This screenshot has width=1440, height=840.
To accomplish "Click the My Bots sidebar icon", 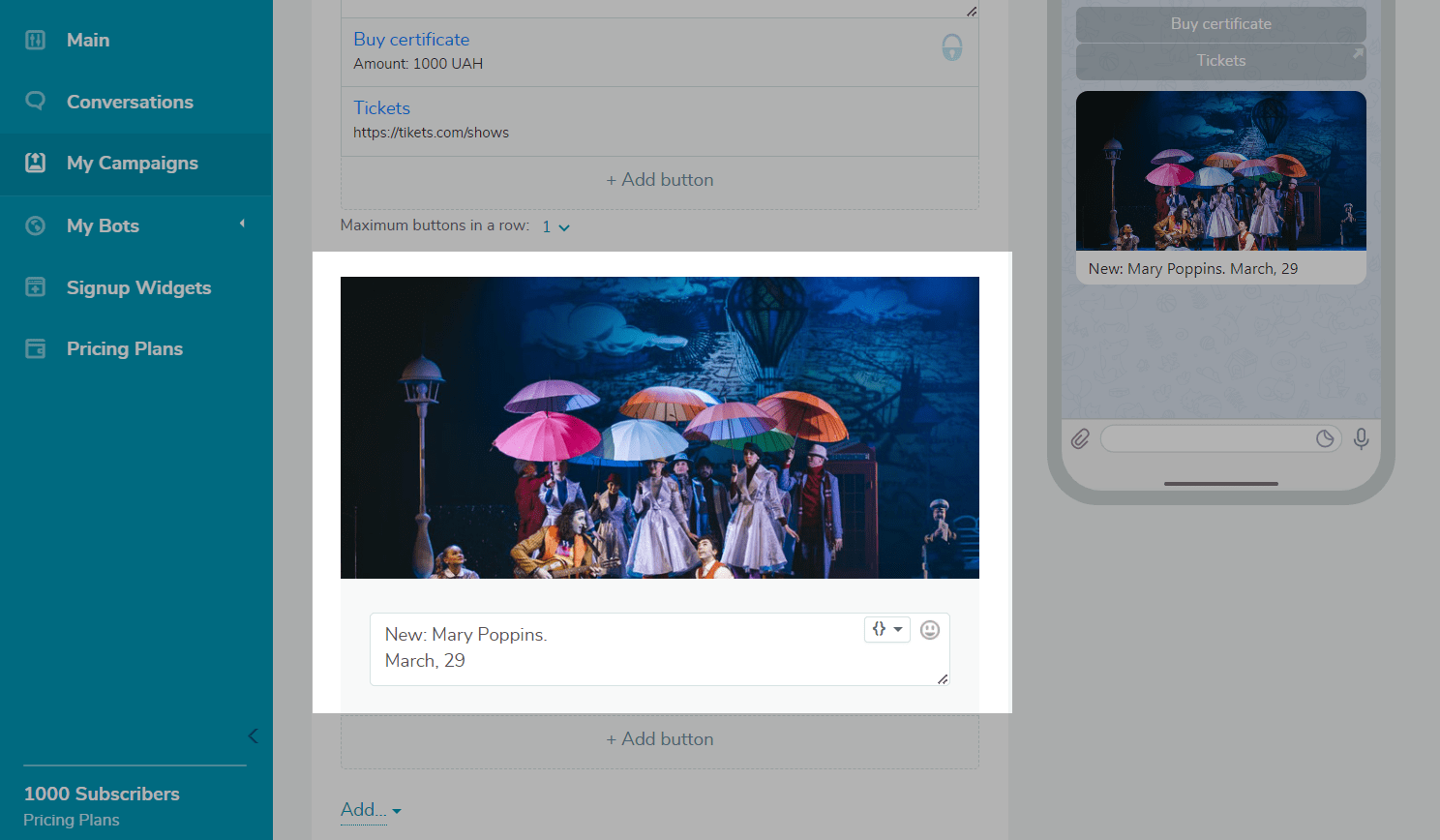I will (x=35, y=225).
